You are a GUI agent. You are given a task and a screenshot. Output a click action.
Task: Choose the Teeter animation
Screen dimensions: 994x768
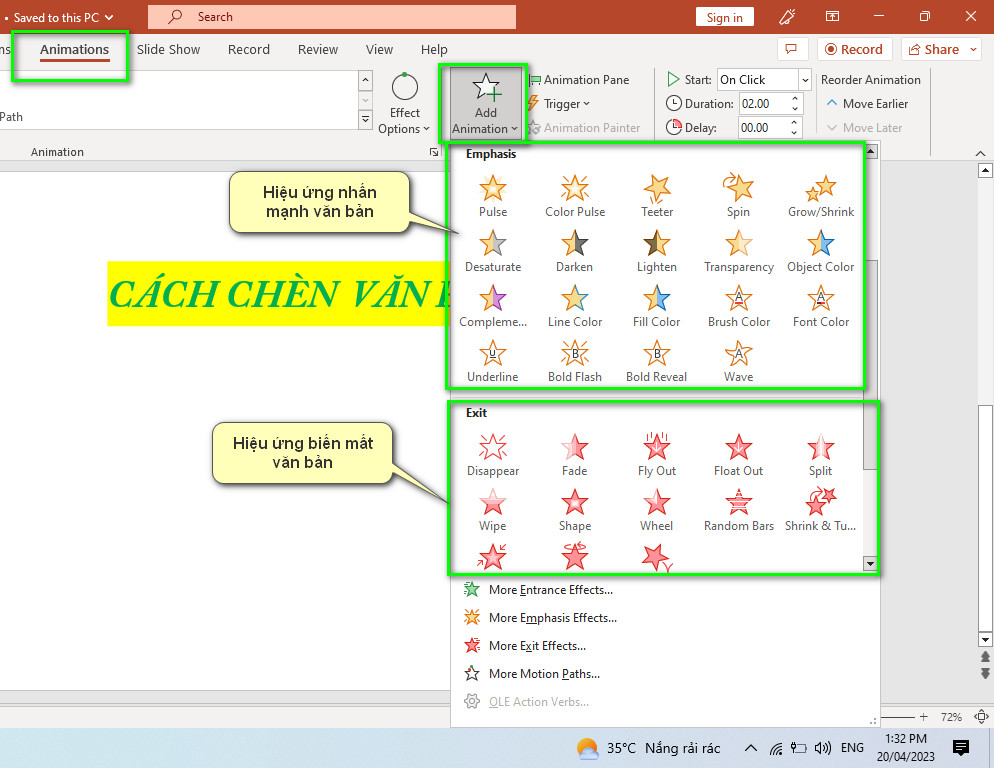coord(657,196)
